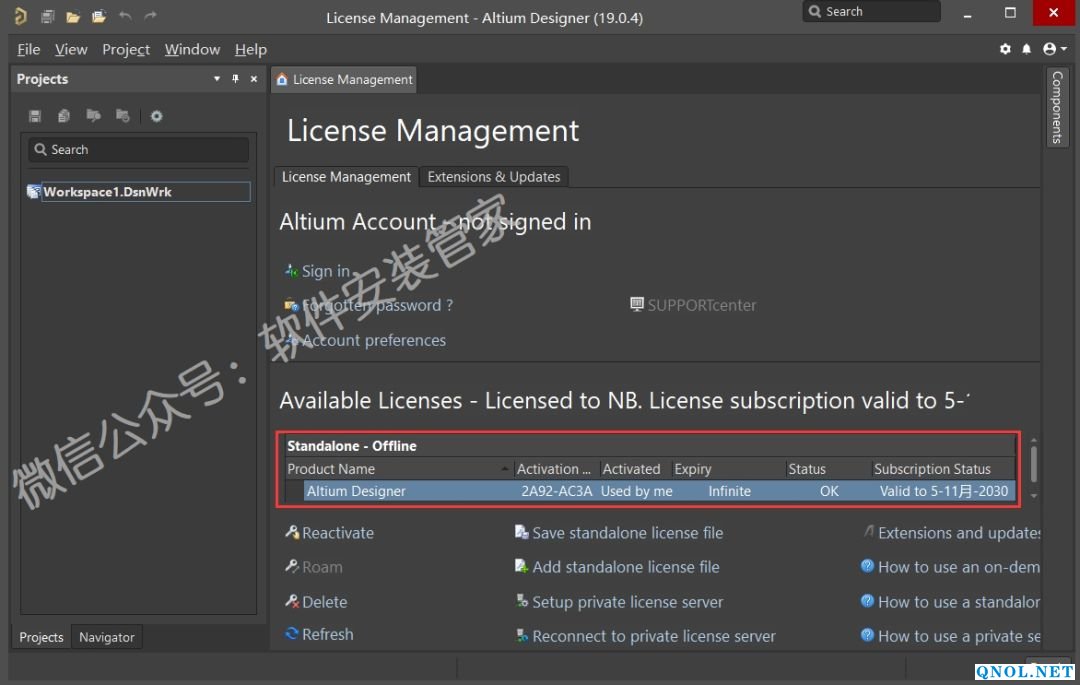Viewport: 1080px width, 685px height.
Task: Open the Projects panel dropdown arrow
Action: [217, 79]
